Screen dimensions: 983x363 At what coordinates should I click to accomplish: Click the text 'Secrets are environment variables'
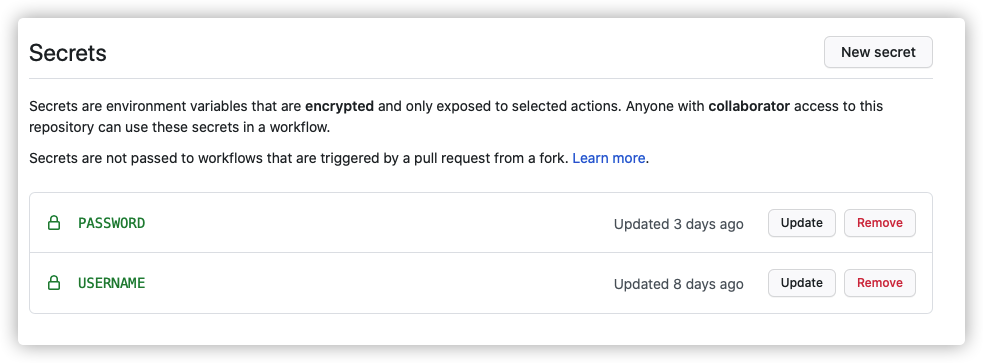pyautogui.click(x=134, y=106)
